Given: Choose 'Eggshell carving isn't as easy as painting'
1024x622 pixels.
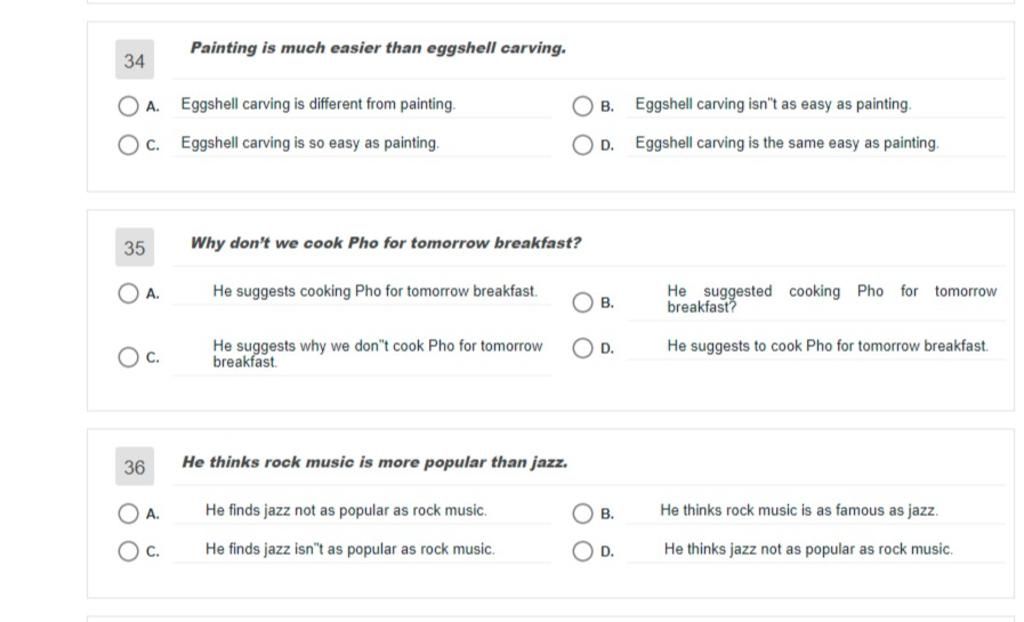Looking at the screenshot, I should tap(582, 106).
